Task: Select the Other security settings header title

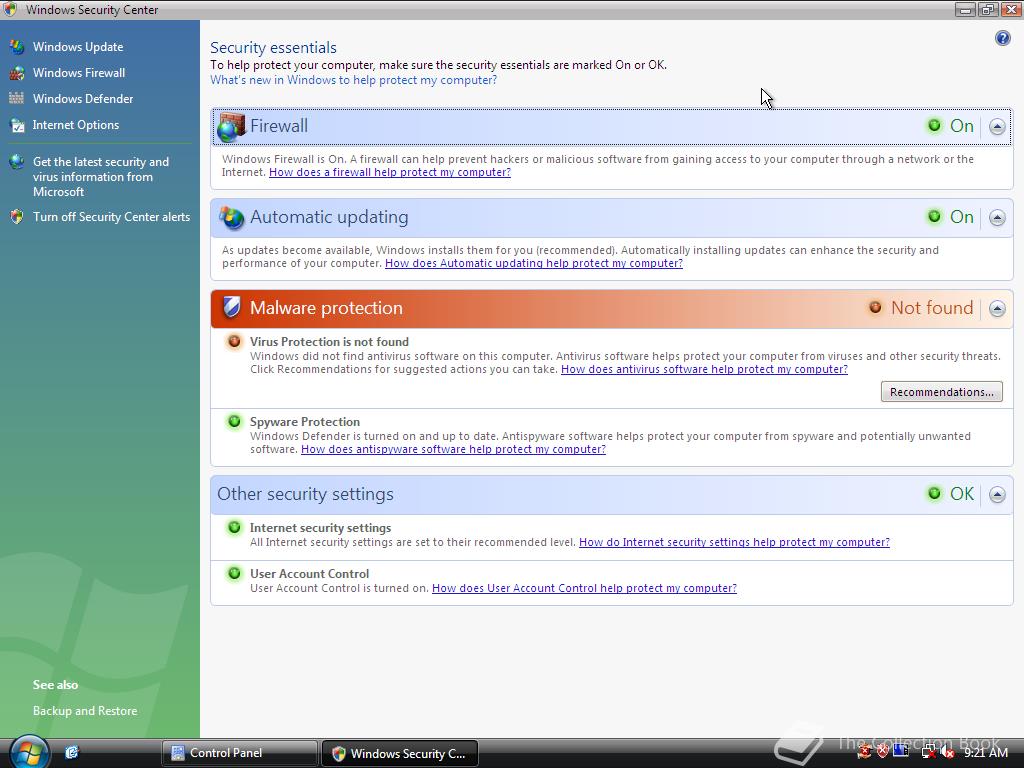Action: 306,494
